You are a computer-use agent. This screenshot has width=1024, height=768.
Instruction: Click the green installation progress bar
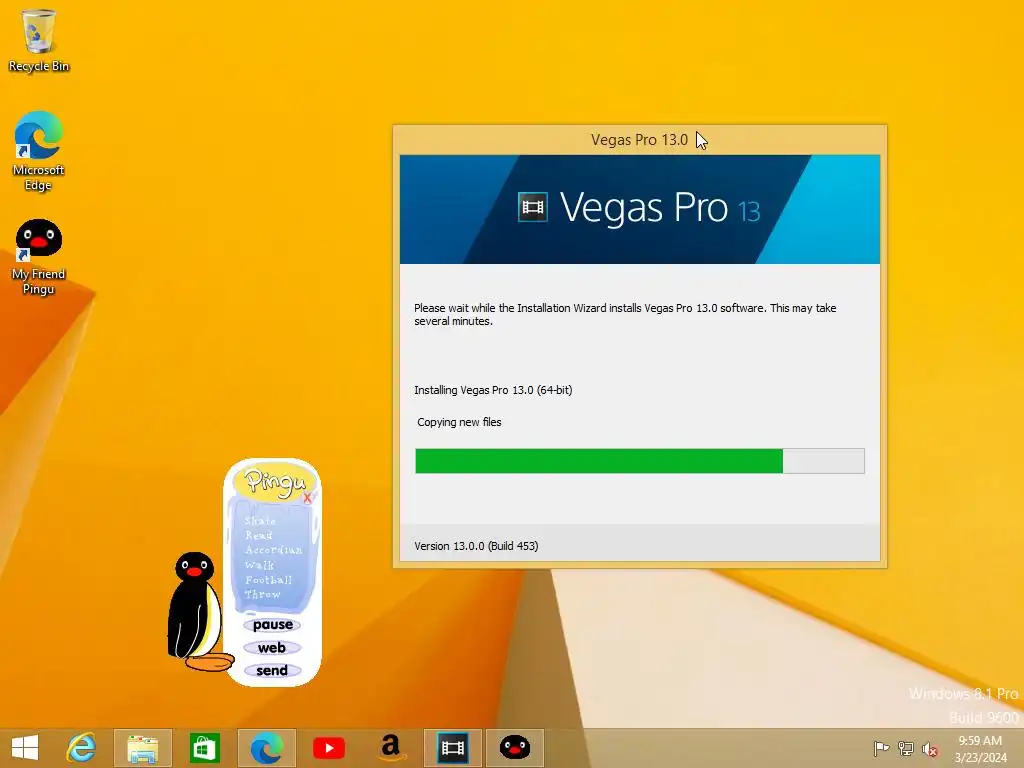tap(640, 461)
